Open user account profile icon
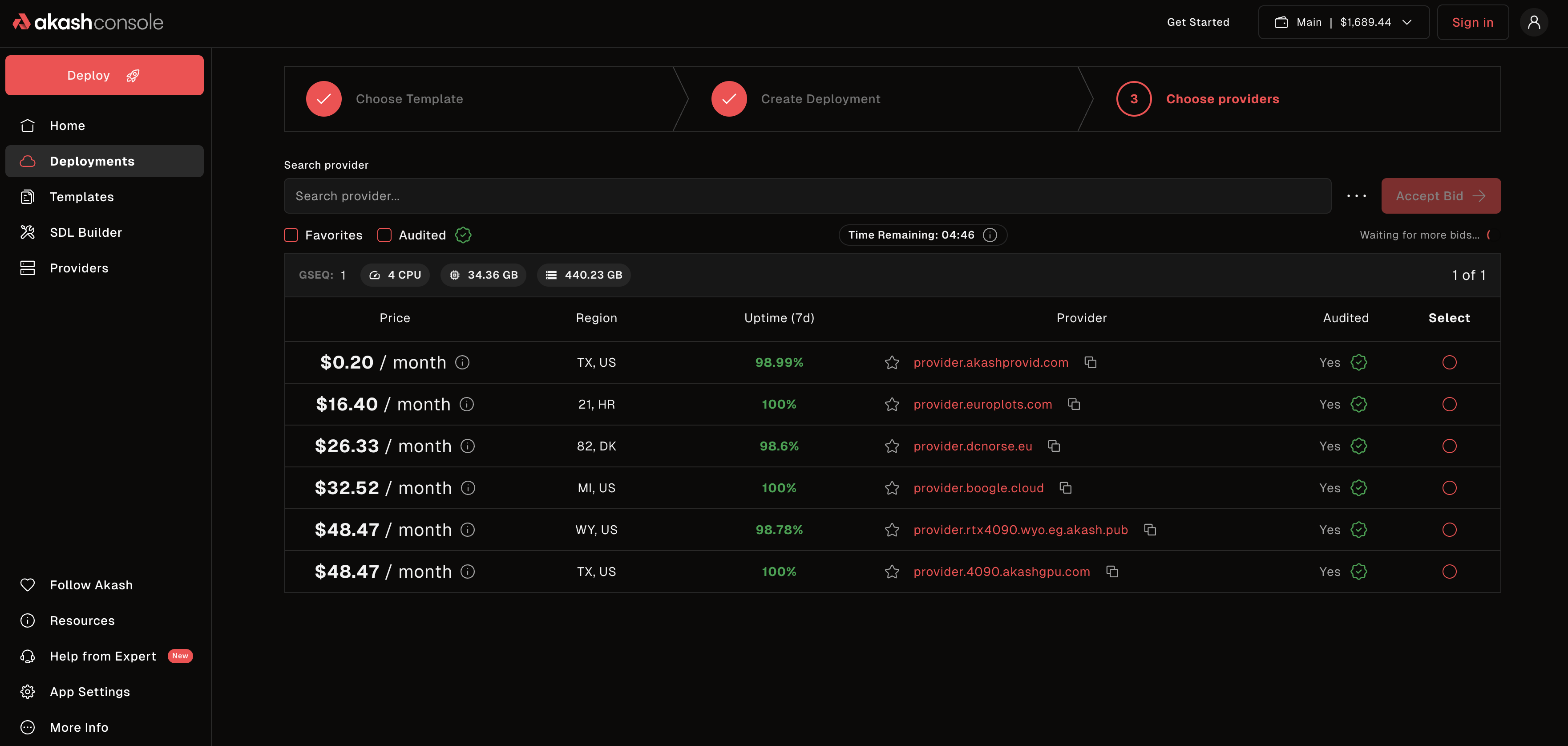Viewport: 1568px width, 746px height. (x=1533, y=23)
